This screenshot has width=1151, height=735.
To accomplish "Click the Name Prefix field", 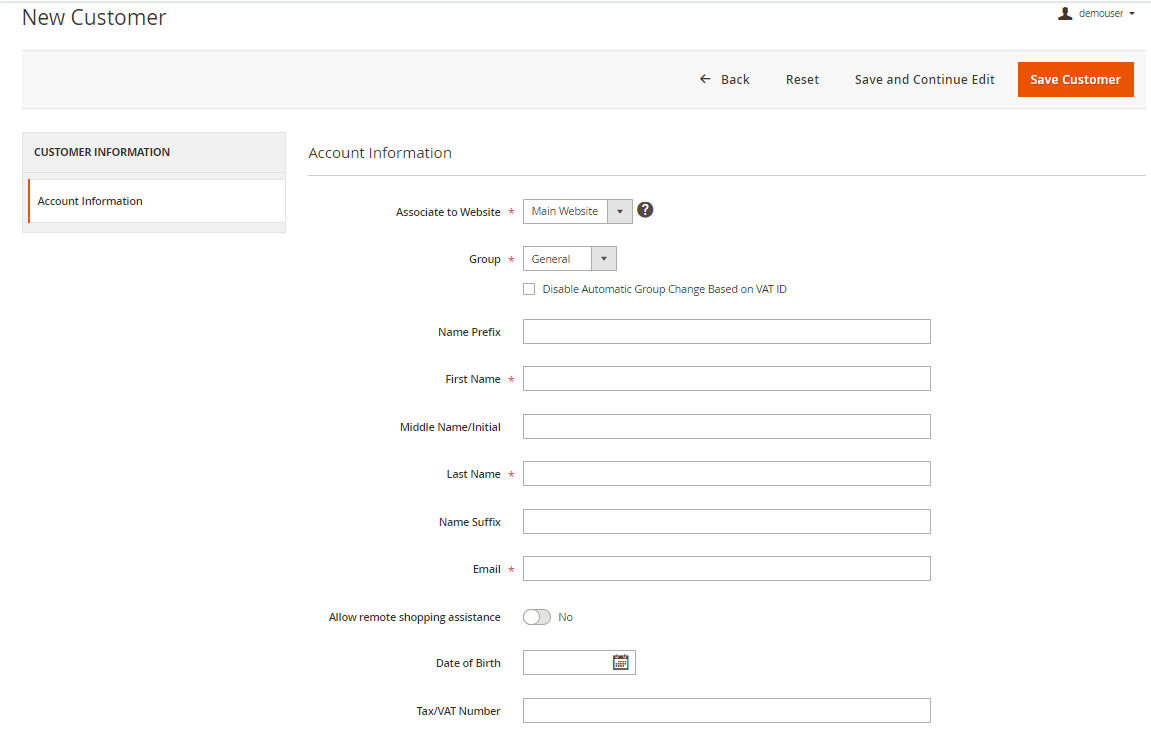I will tap(726, 332).
